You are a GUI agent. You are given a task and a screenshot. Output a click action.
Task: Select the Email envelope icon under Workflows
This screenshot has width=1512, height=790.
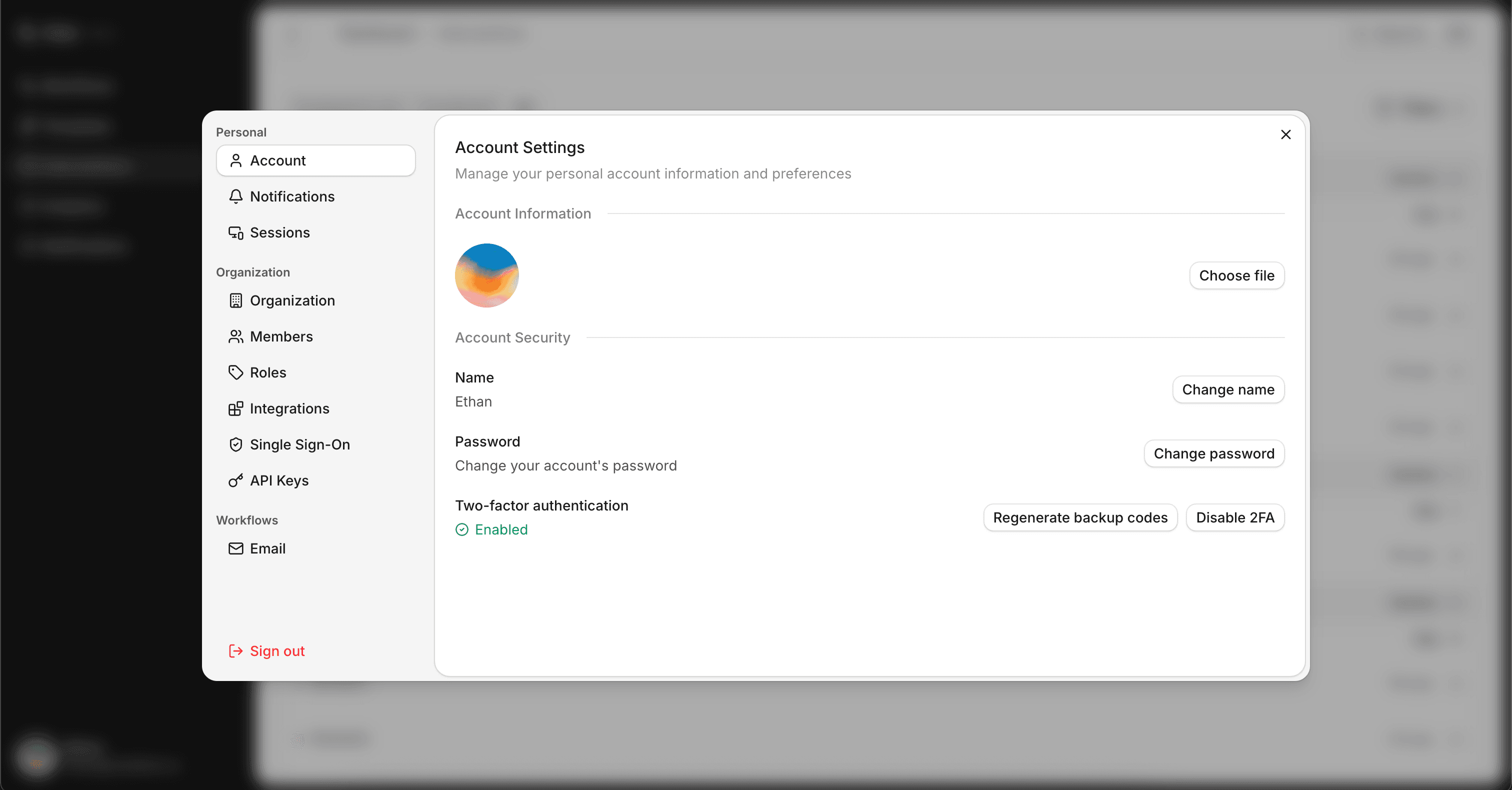tap(236, 548)
